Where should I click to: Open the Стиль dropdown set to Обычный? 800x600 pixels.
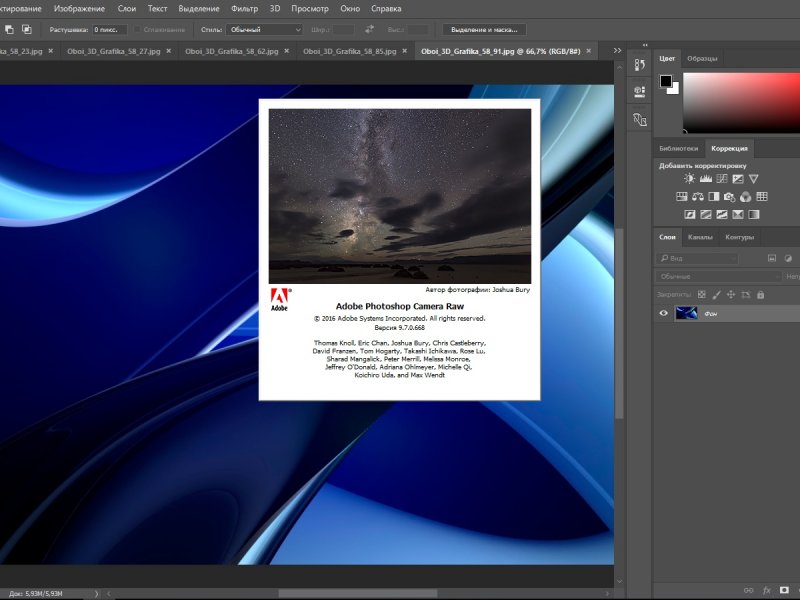[x=264, y=30]
